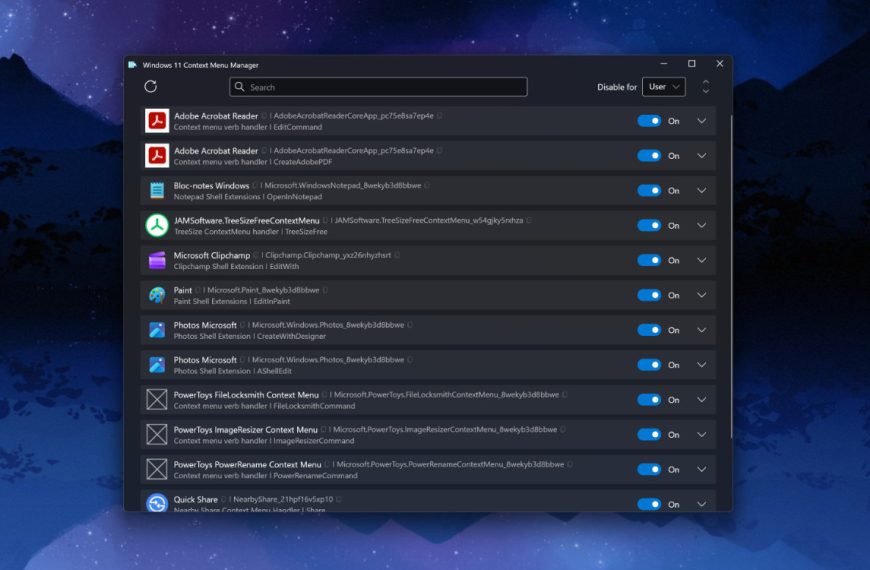Click 'AdobeAcrobatReaderCoreApp_pc75e8sa7ep4e' text in EditCommand row
The image size is (870, 570).
pos(353,116)
